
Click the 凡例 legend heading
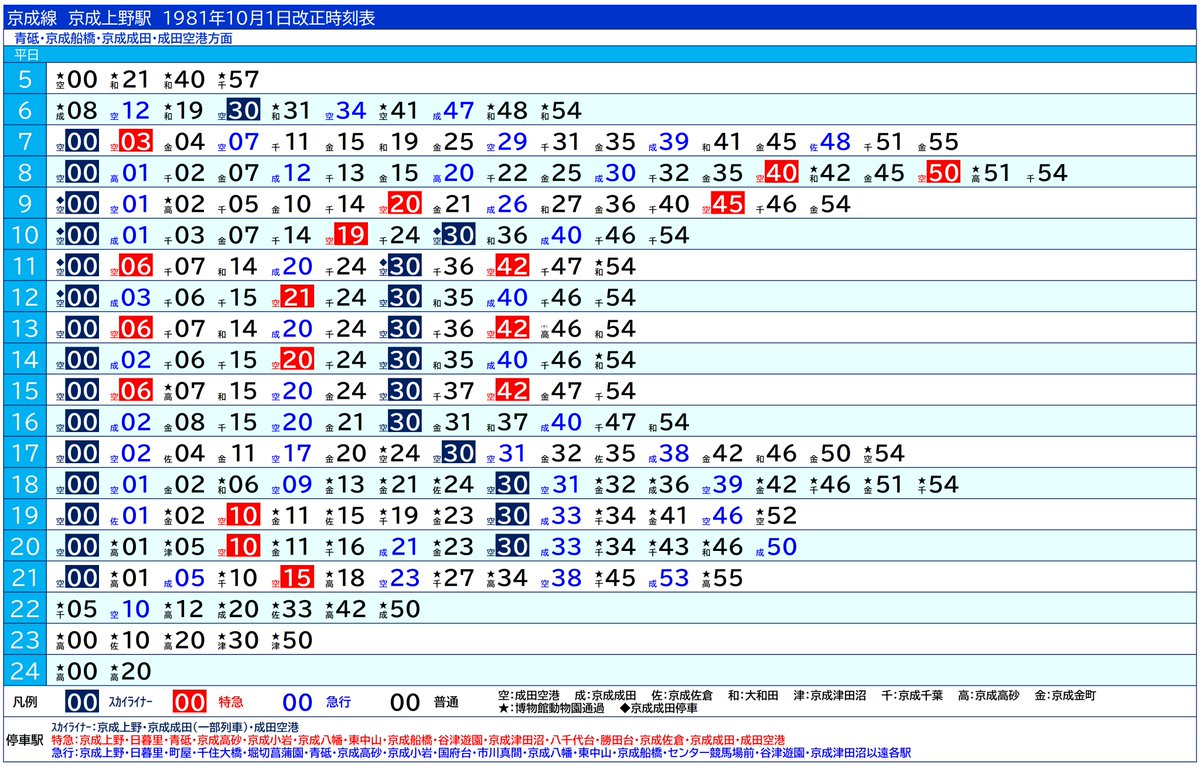tap(25, 703)
